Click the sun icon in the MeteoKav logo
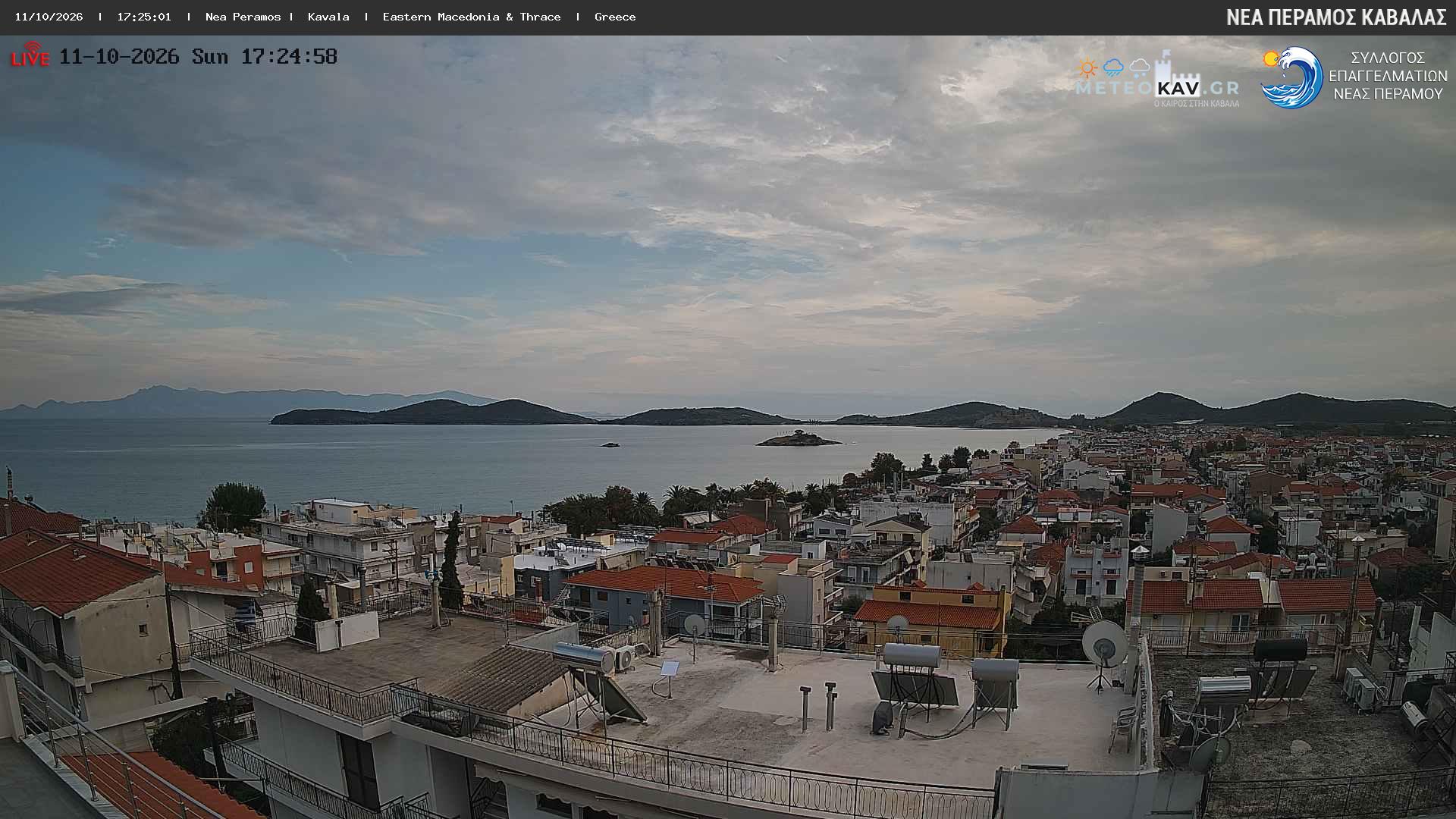 coord(1087,68)
